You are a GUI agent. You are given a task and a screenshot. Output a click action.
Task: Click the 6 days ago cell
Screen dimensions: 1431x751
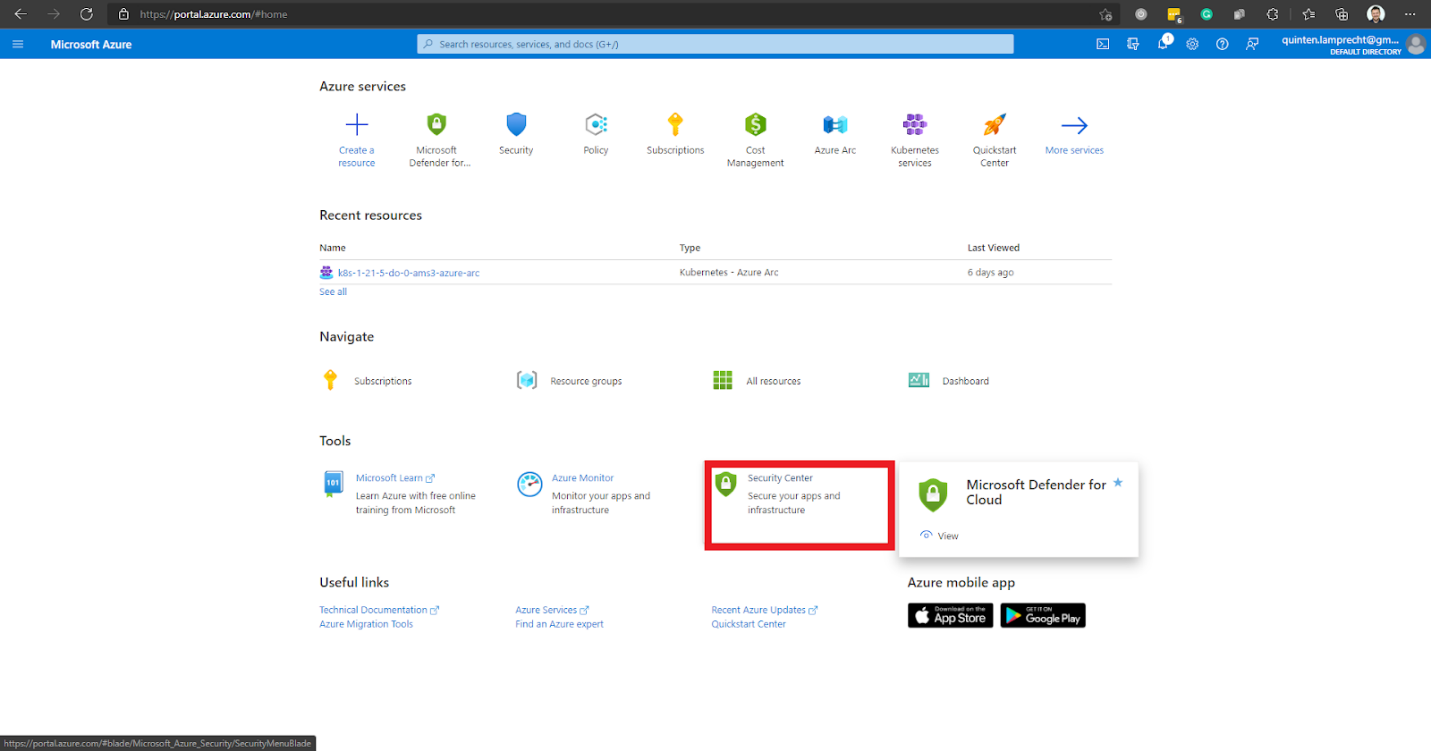coord(990,272)
